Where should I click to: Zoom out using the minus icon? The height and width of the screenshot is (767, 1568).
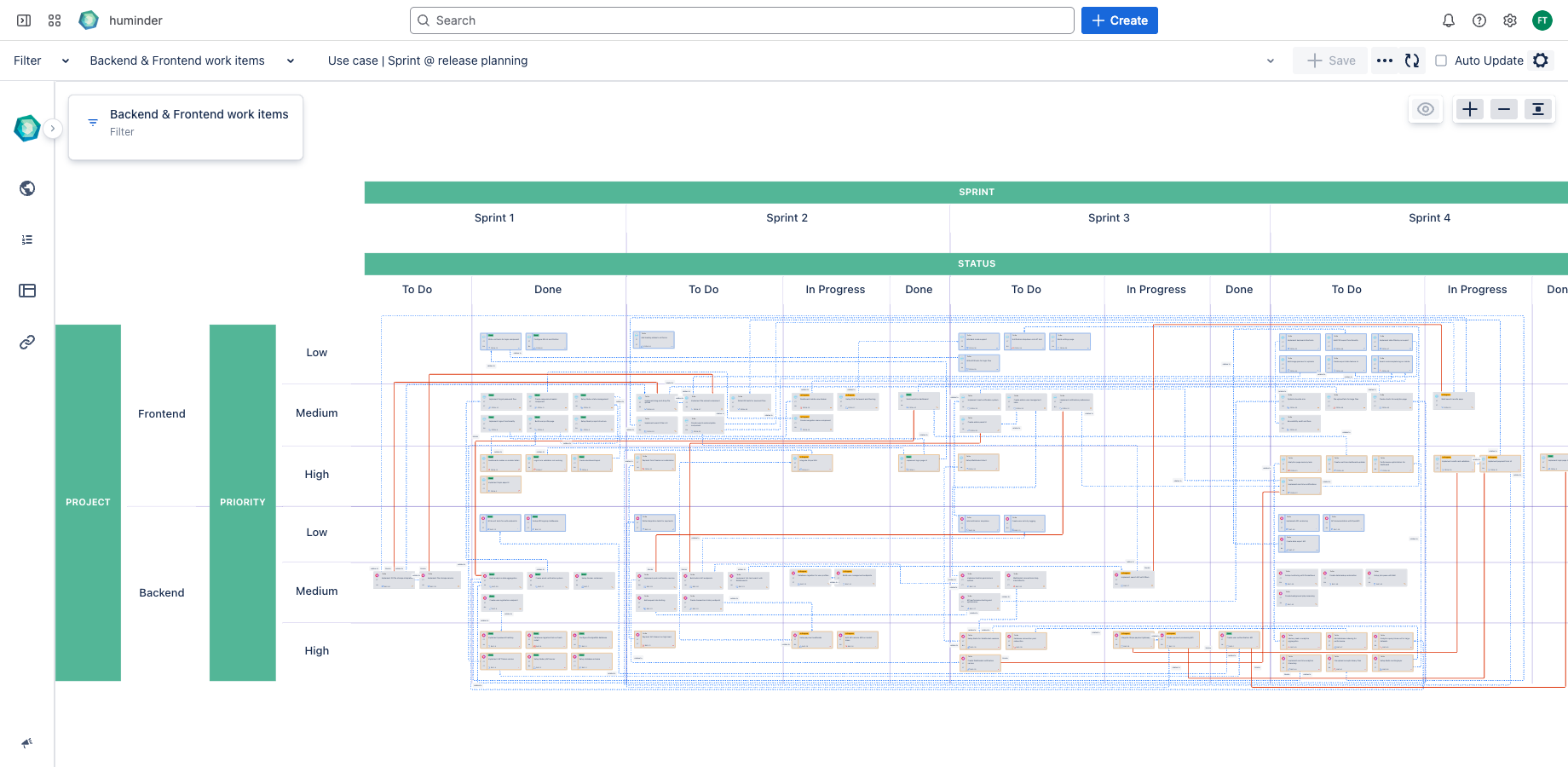(1503, 109)
